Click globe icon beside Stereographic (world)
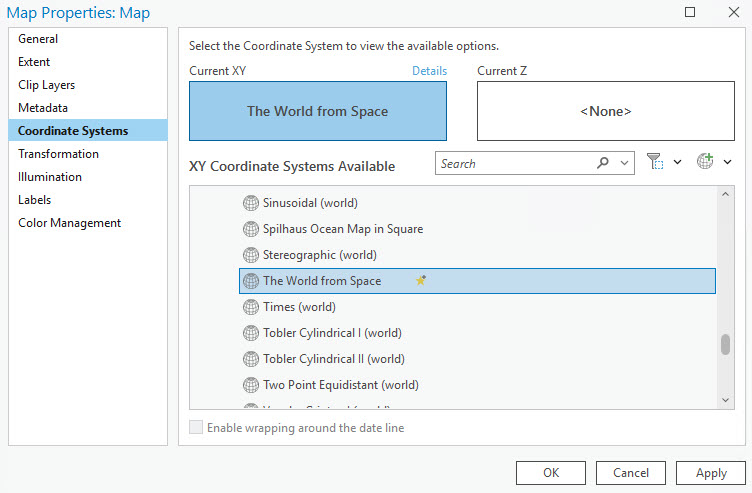Viewport: 752px width, 493px height. coord(250,255)
